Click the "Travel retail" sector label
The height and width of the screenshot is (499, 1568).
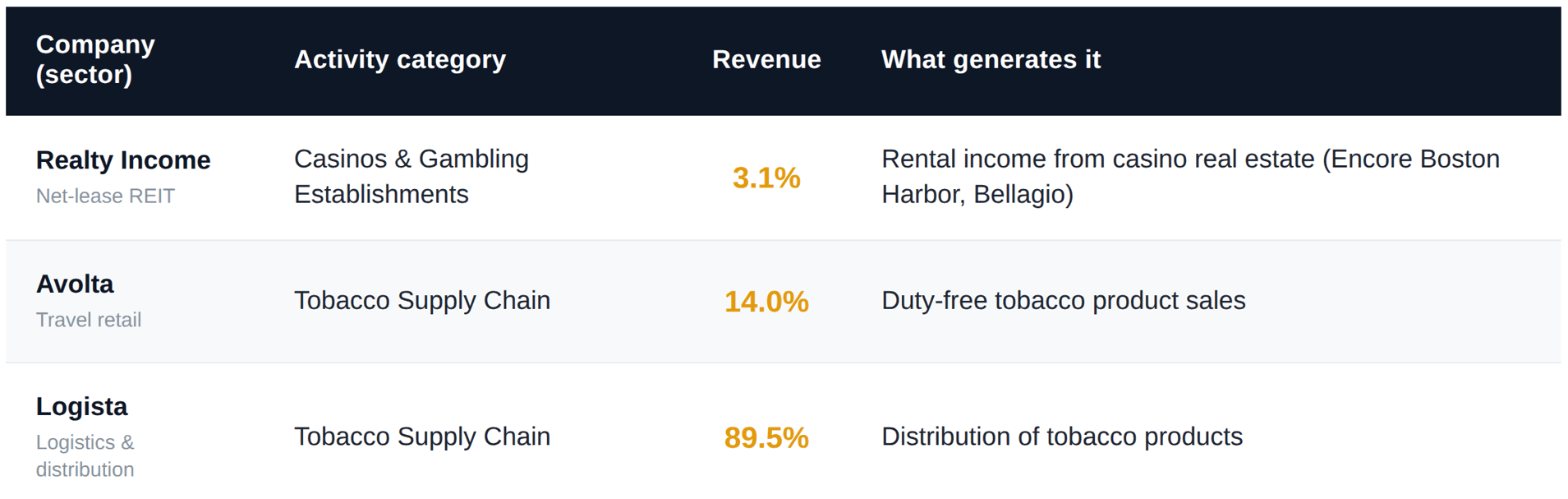(x=89, y=320)
